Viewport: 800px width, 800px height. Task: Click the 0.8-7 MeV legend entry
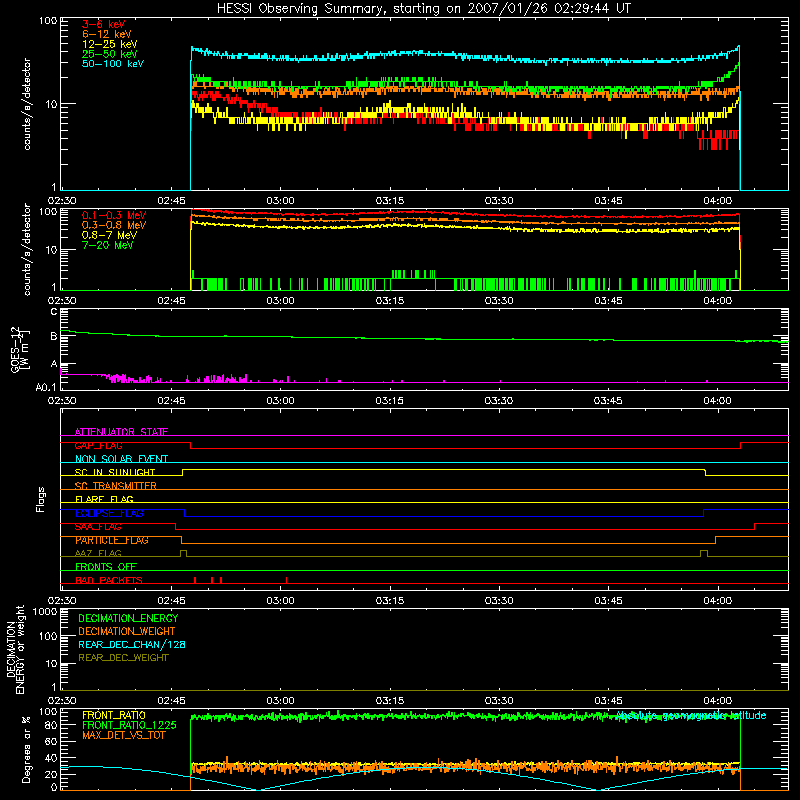coord(109,235)
